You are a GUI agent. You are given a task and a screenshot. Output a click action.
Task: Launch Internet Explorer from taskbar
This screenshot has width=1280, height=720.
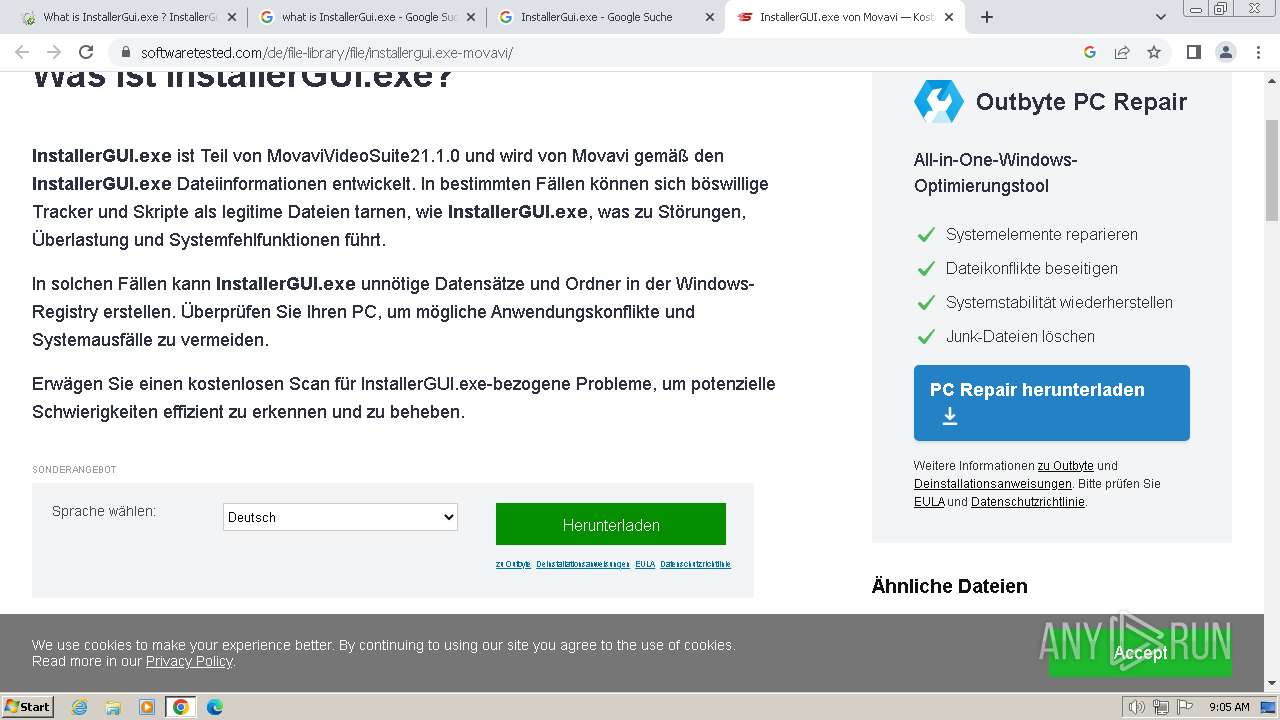tap(79, 707)
